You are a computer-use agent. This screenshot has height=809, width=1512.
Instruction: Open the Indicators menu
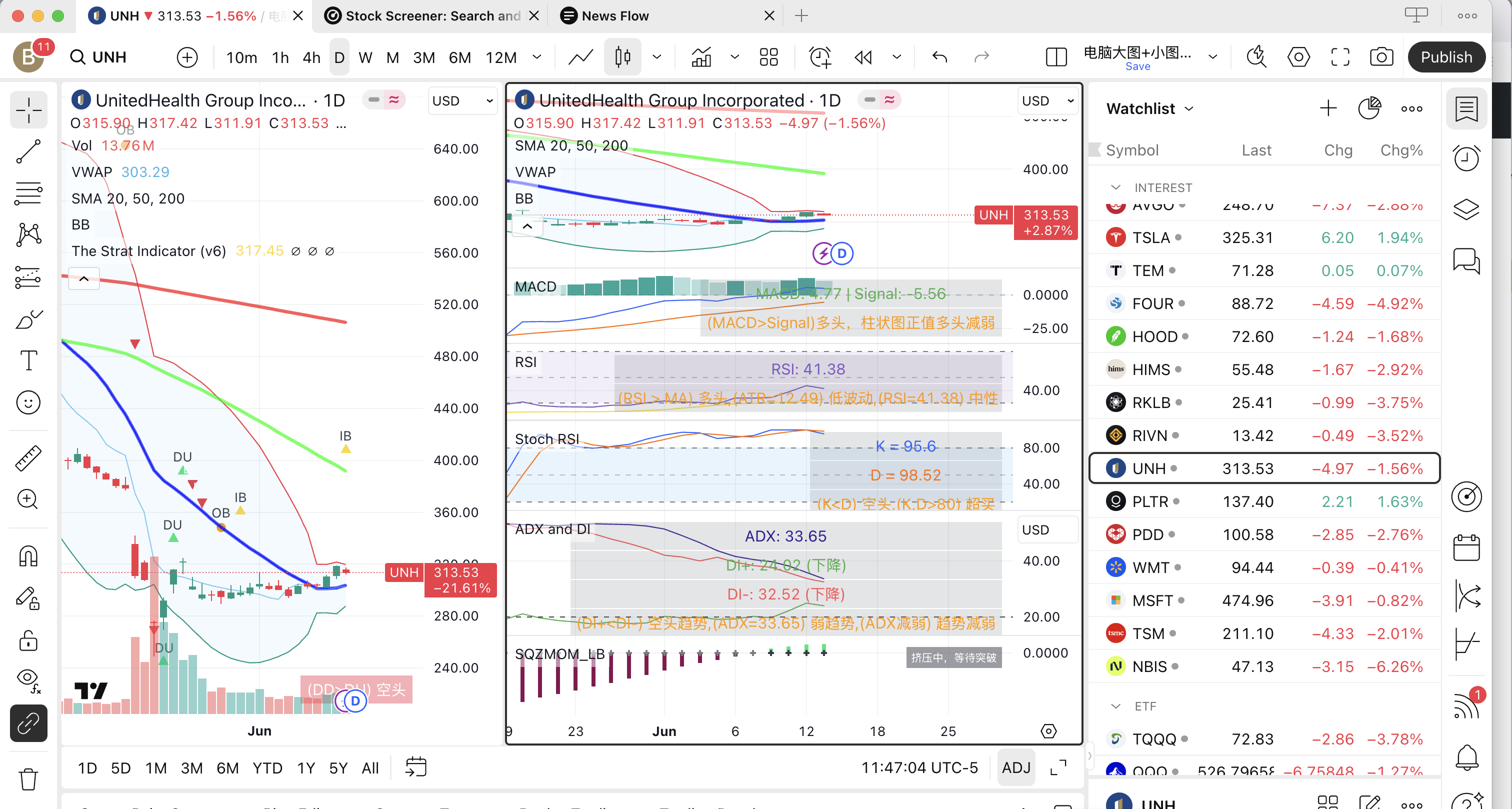click(x=701, y=57)
